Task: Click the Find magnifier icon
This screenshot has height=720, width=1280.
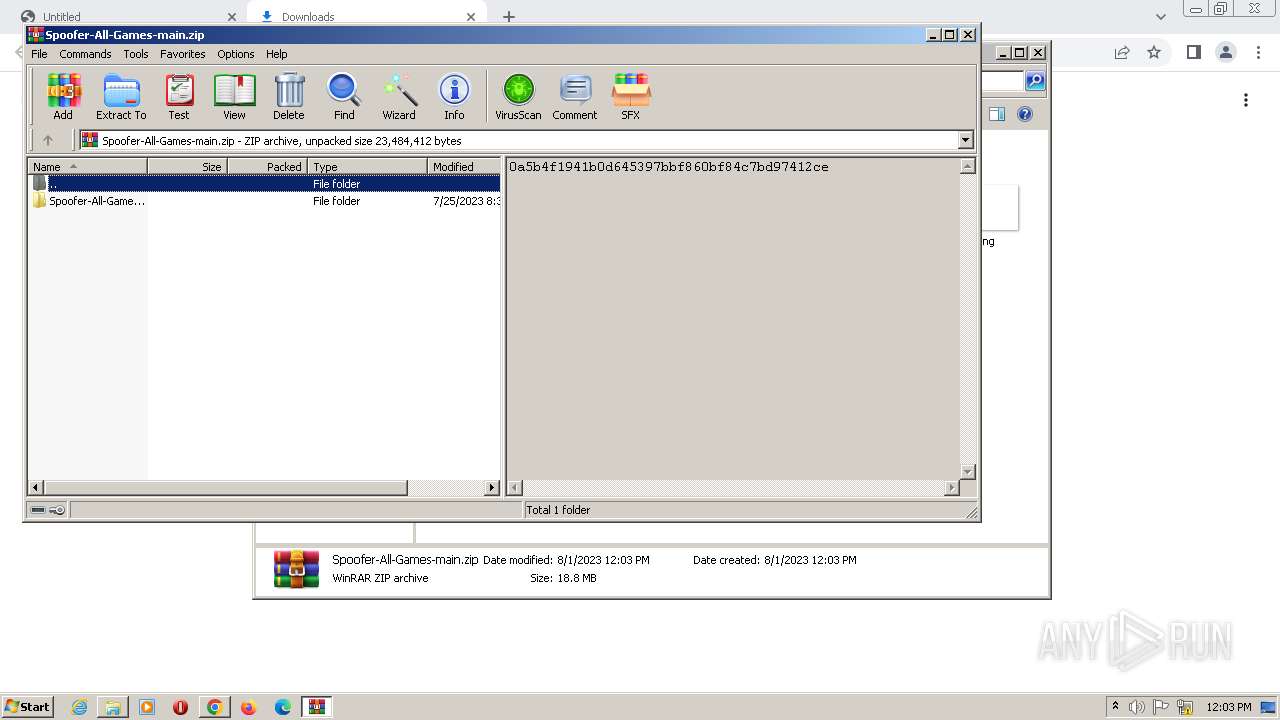Action: pos(344,97)
